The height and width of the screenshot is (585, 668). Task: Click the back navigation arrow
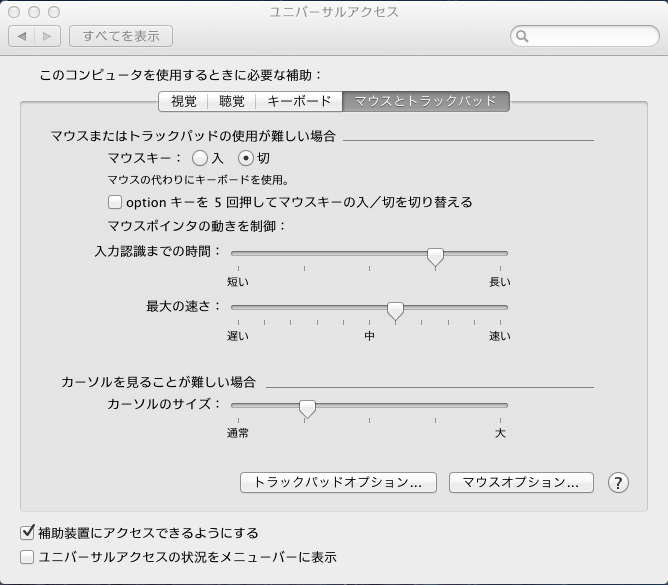pyautogui.click(x=21, y=36)
